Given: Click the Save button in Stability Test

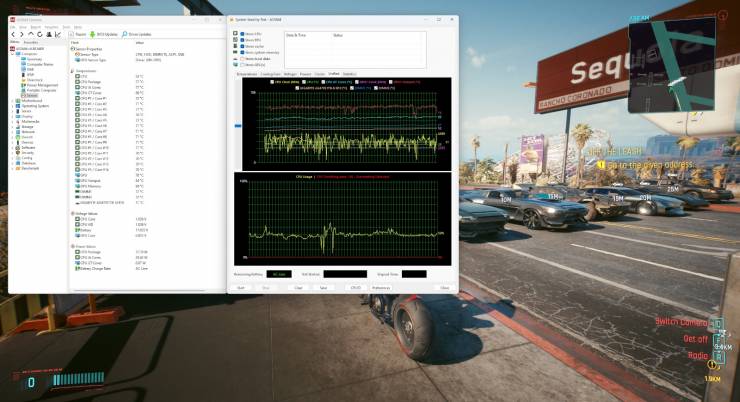Looking at the screenshot, I should pyautogui.click(x=323, y=287).
